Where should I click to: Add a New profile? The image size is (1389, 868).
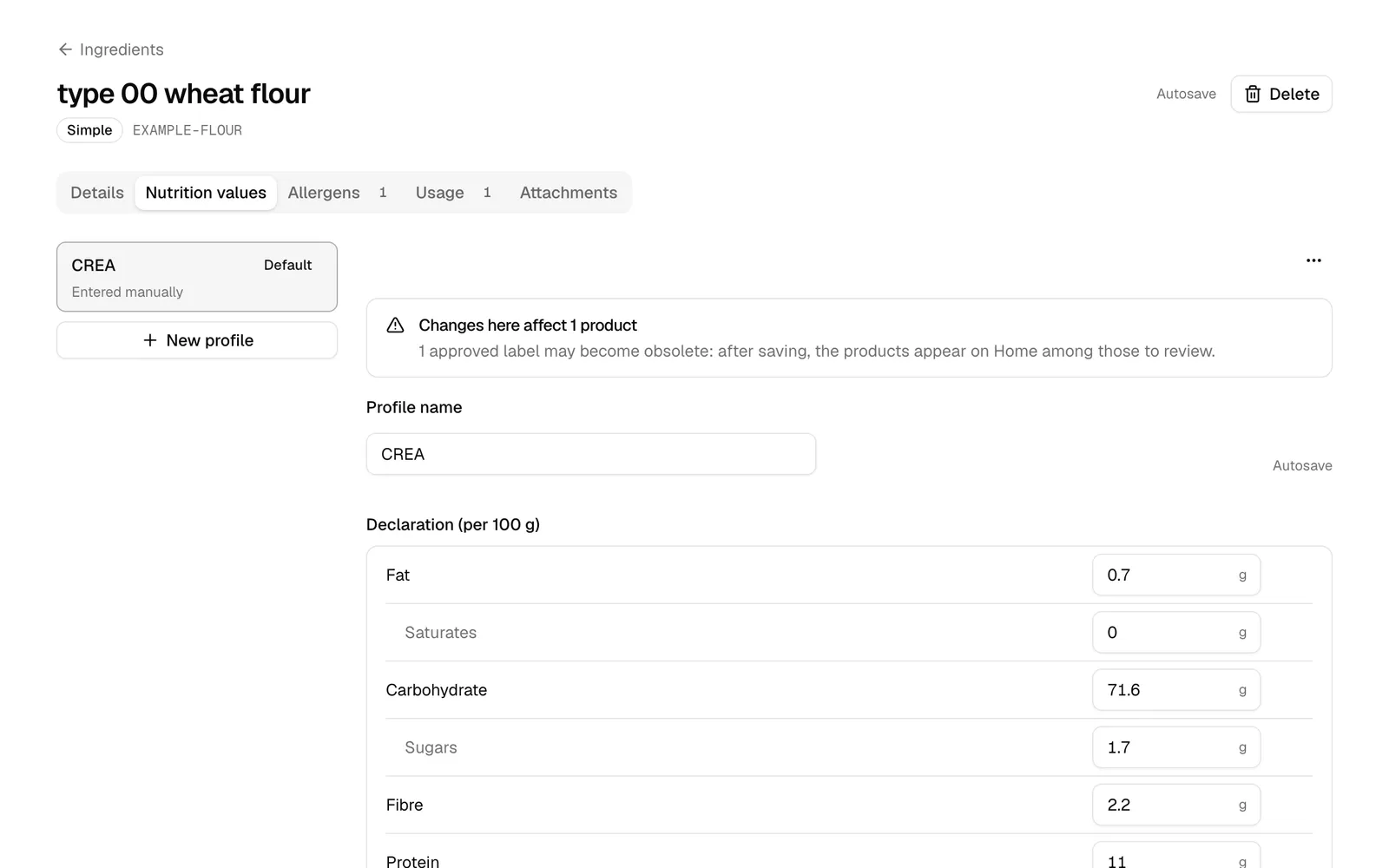(x=197, y=340)
